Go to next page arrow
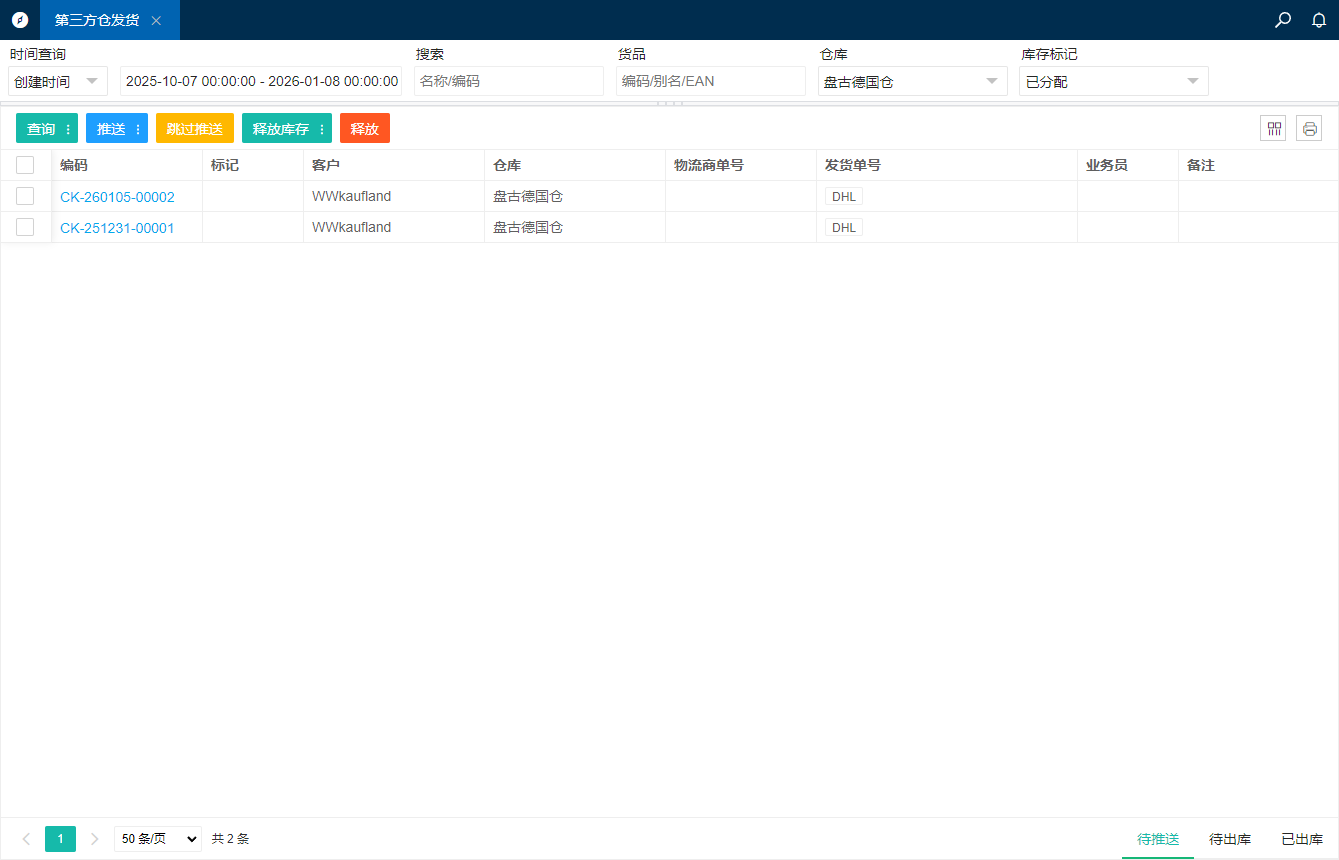 pos(95,839)
